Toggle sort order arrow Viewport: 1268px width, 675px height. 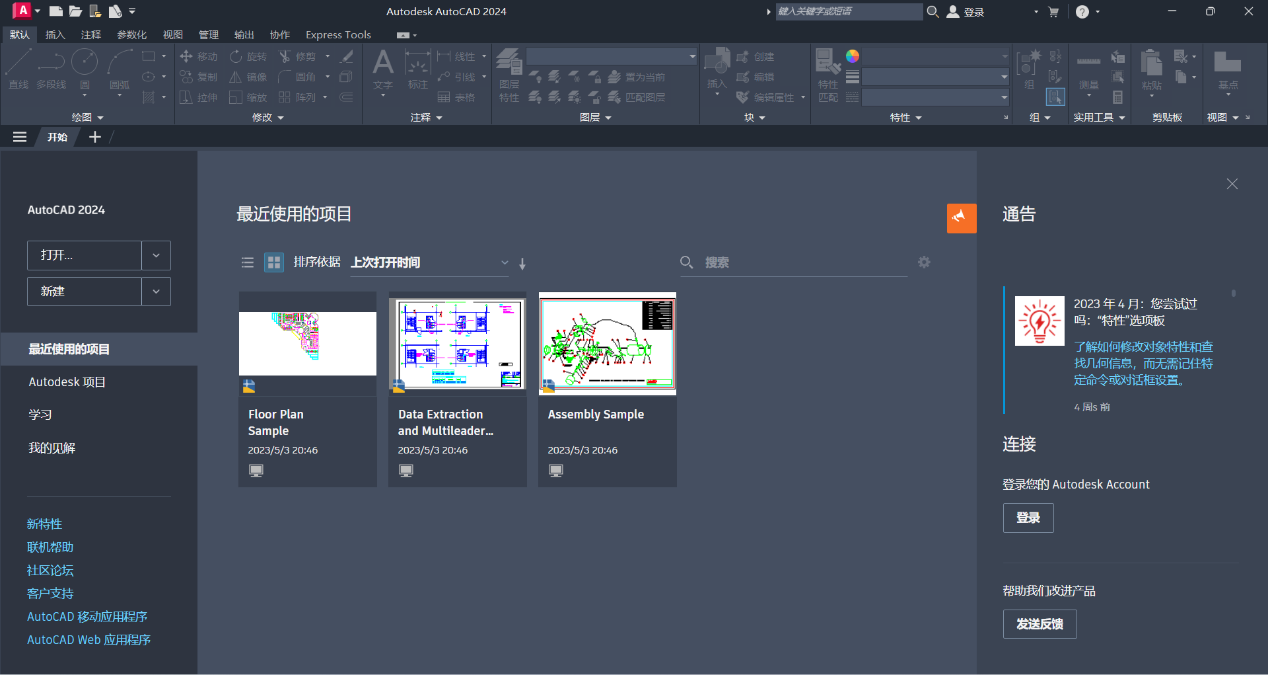[522, 263]
